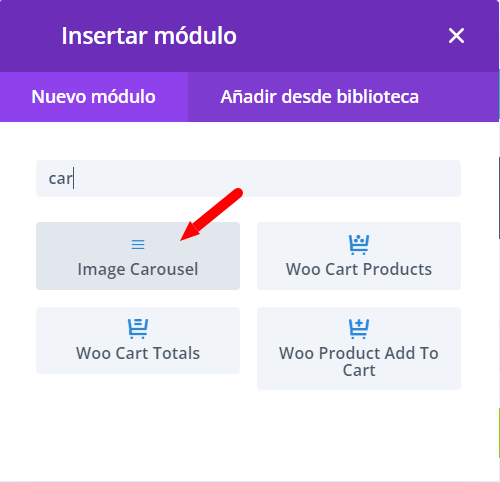The height and width of the screenshot is (482, 500).
Task: Add the Woo Cart Products module via its label
Action: click(x=359, y=269)
